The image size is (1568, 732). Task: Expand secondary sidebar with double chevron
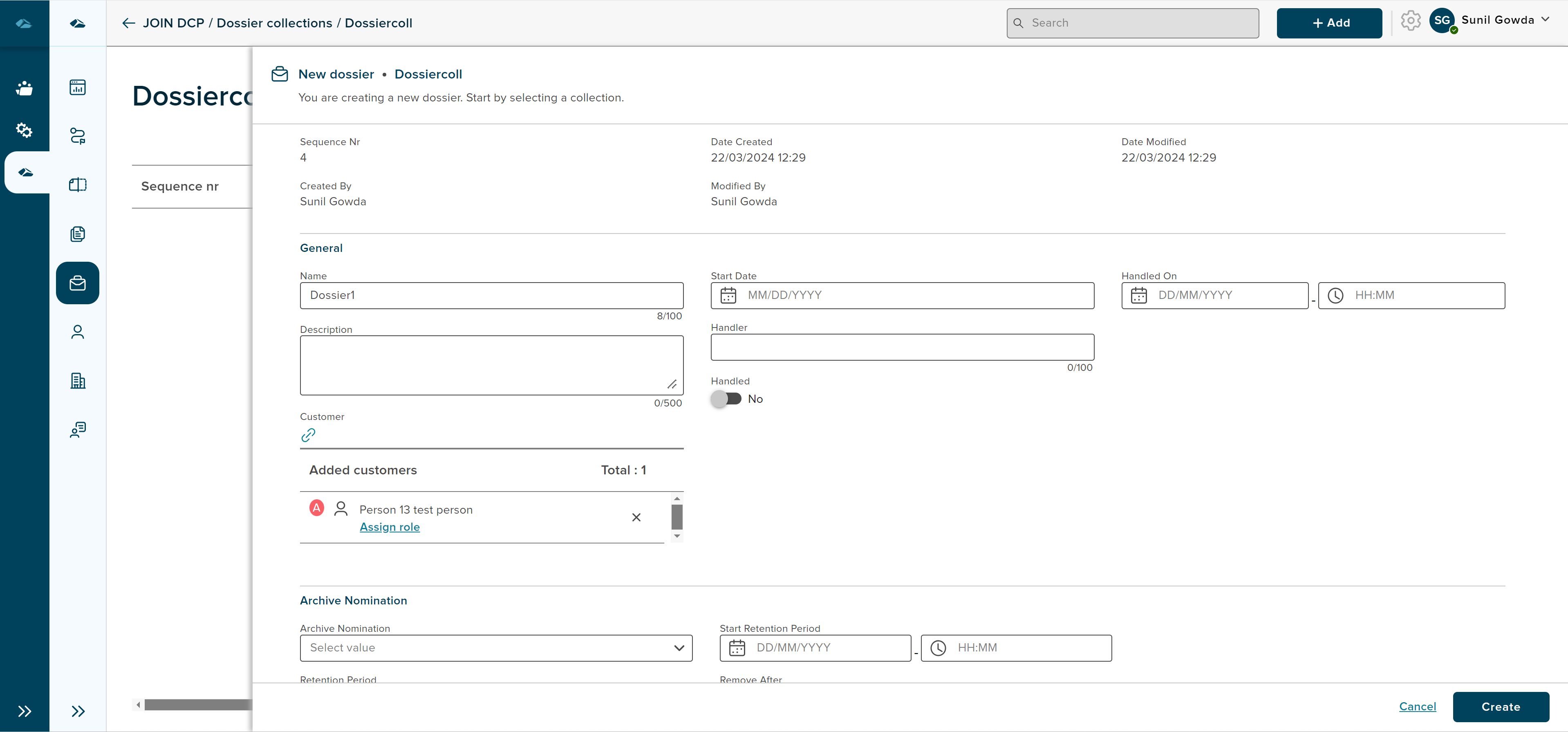coord(77,711)
